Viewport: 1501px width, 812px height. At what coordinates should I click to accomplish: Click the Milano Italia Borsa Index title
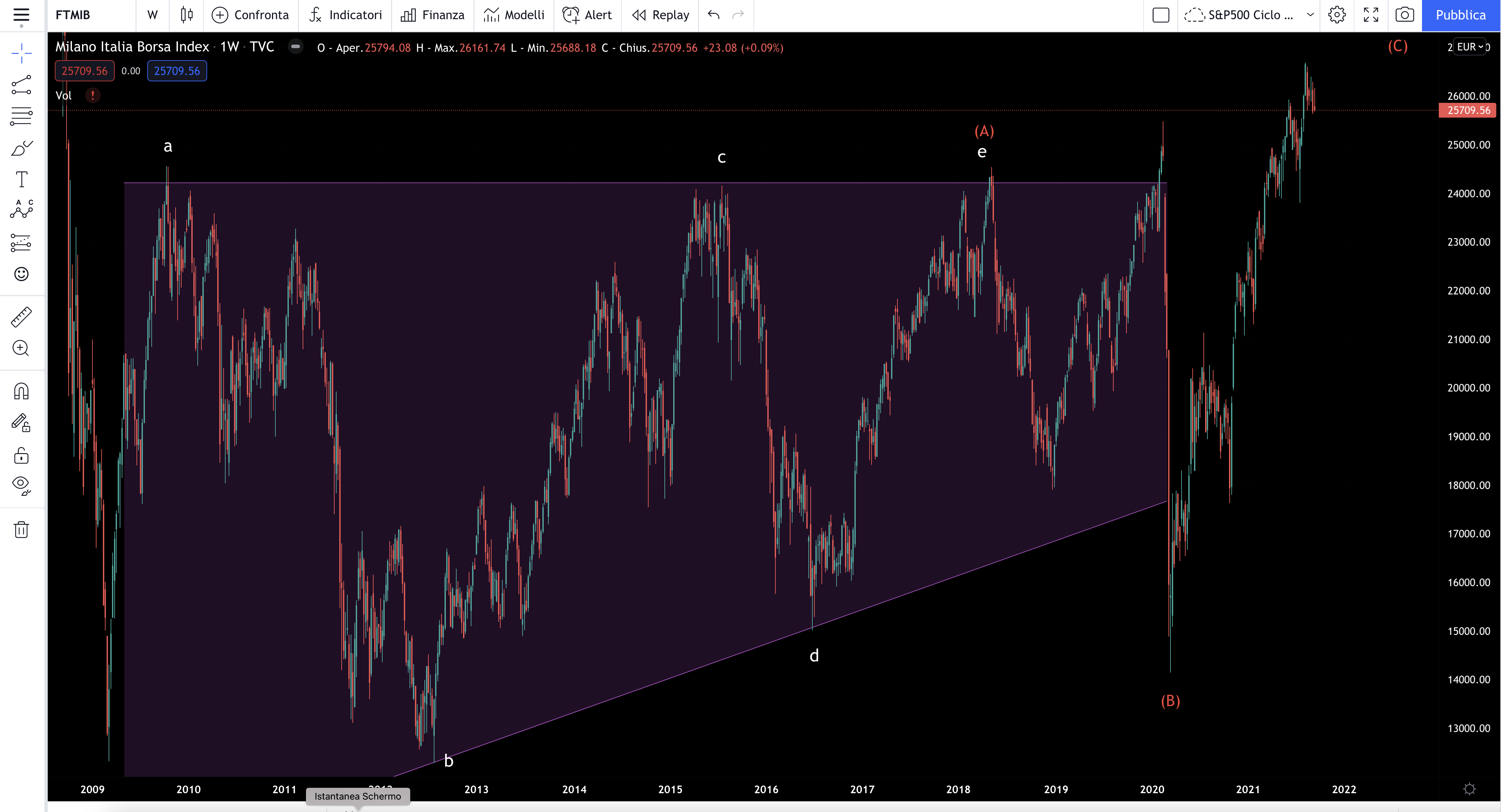132,47
